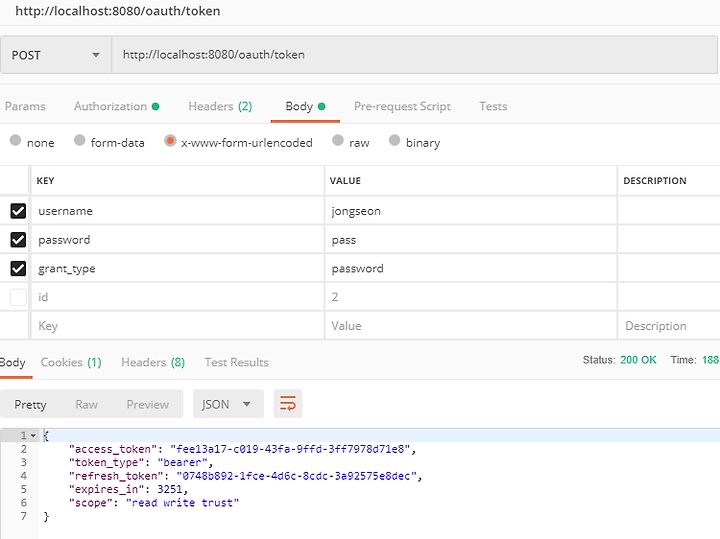Click the VALUE column header
The image size is (720, 539).
coord(345,181)
